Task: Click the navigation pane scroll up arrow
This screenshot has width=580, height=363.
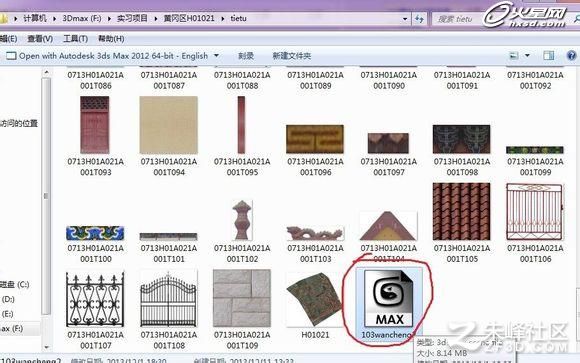Action: [46, 73]
